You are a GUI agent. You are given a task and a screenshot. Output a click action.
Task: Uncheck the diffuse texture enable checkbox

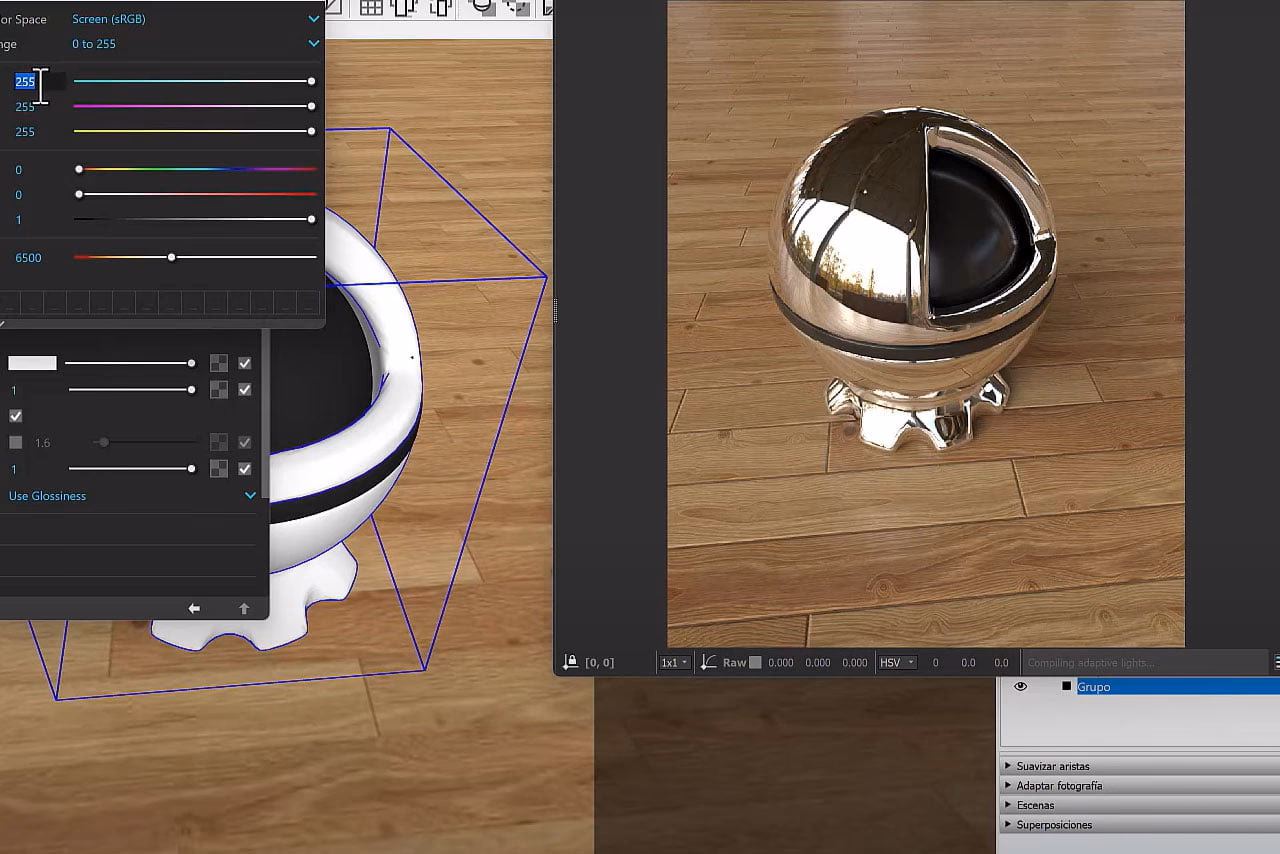(x=245, y=363)
